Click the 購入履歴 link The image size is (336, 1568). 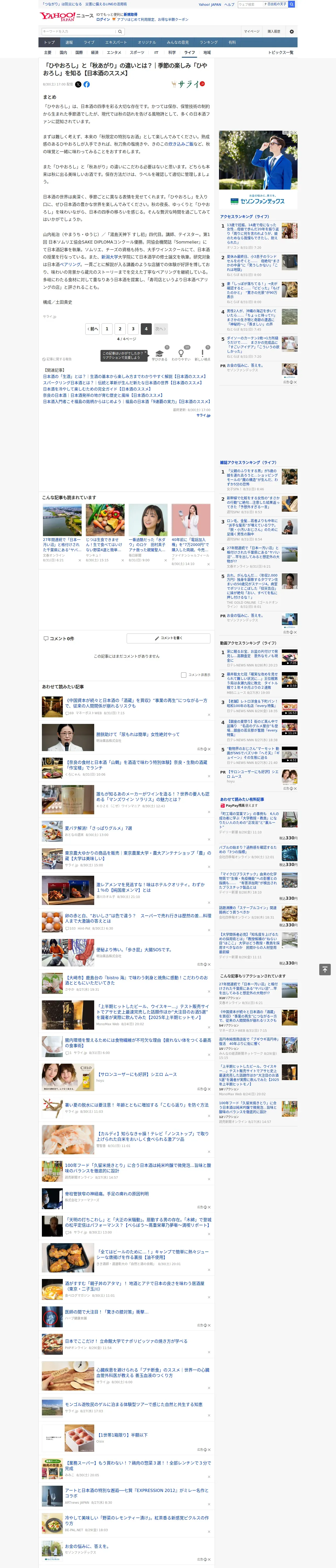[x=274, y=32]
